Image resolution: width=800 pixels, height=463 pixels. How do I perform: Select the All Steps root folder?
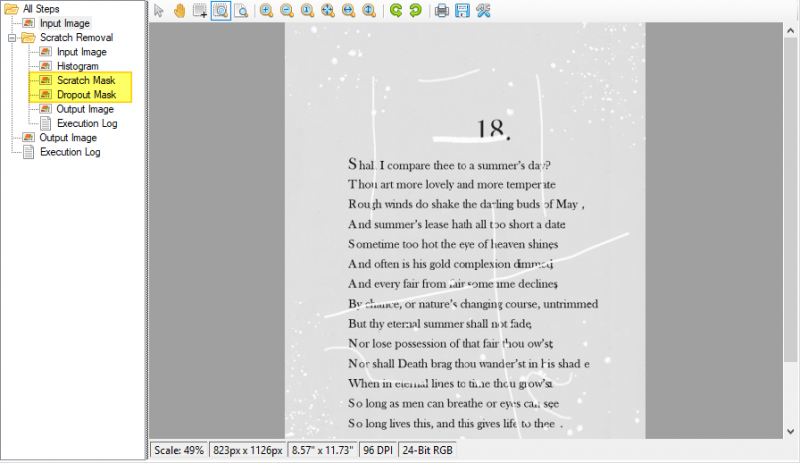tap(41, 9)
